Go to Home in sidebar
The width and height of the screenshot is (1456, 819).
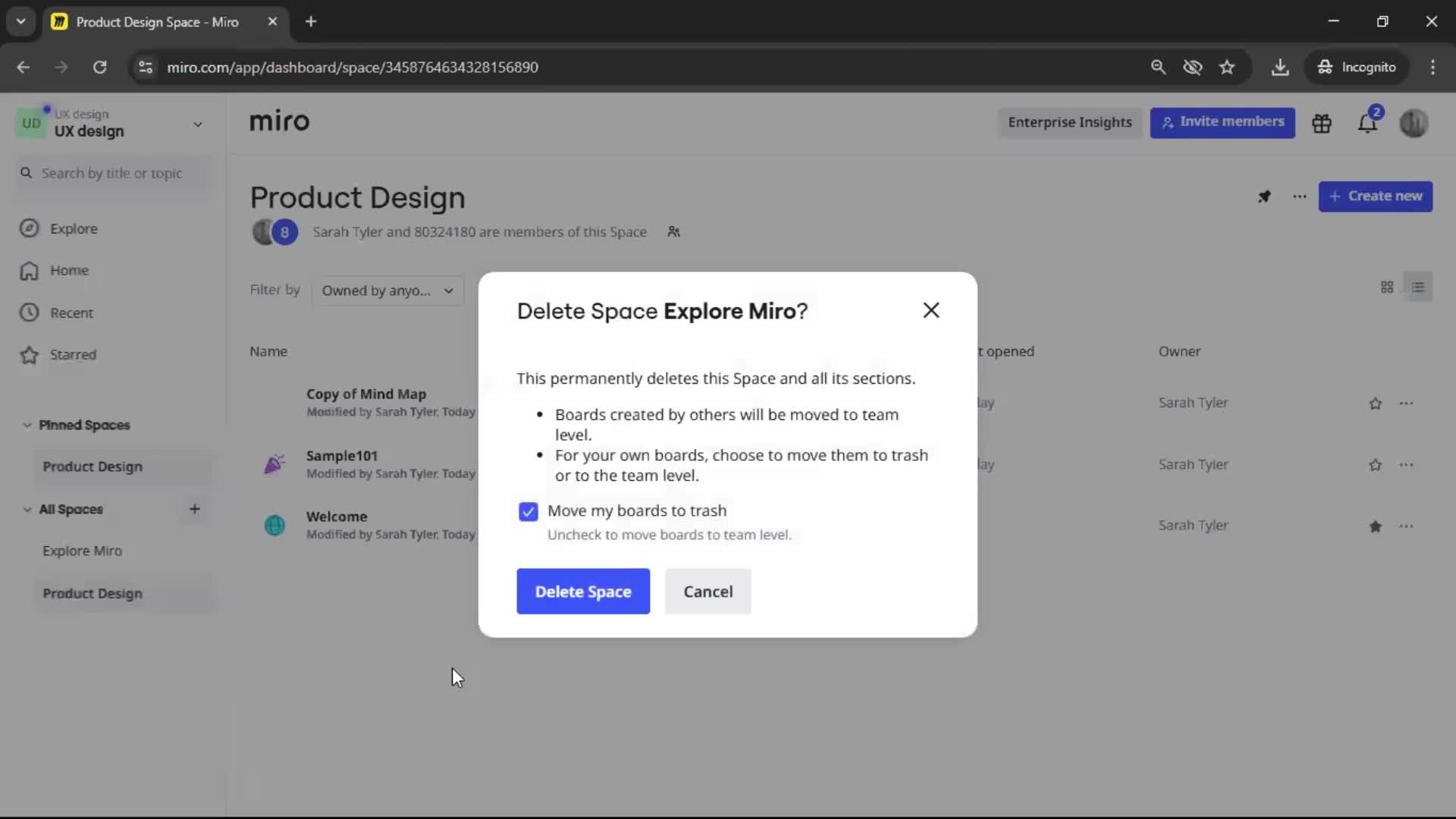tap(69, 271)
